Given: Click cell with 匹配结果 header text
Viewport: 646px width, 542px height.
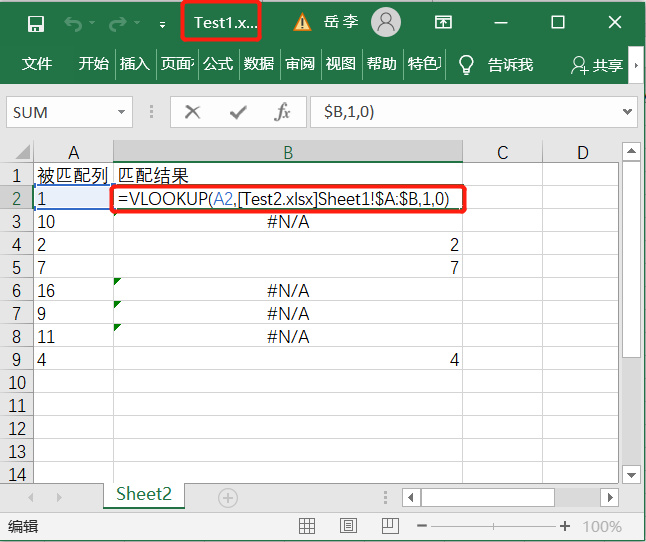Looking at the screenshot, I should pyautogui.click(x=288, y=176).
